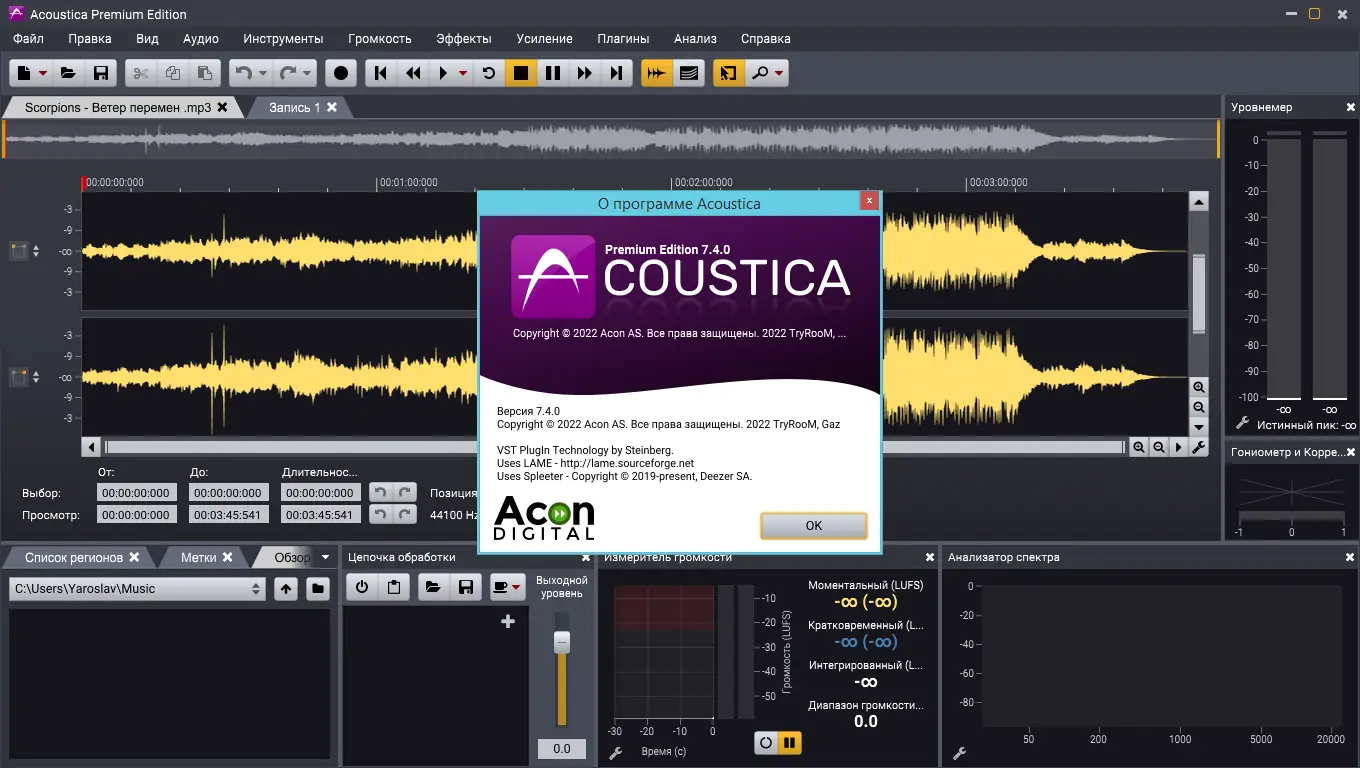This screenshot has width=1360, height=768.
Task: Click OK in the About Acoustica dialog
Action: [813, 525]
